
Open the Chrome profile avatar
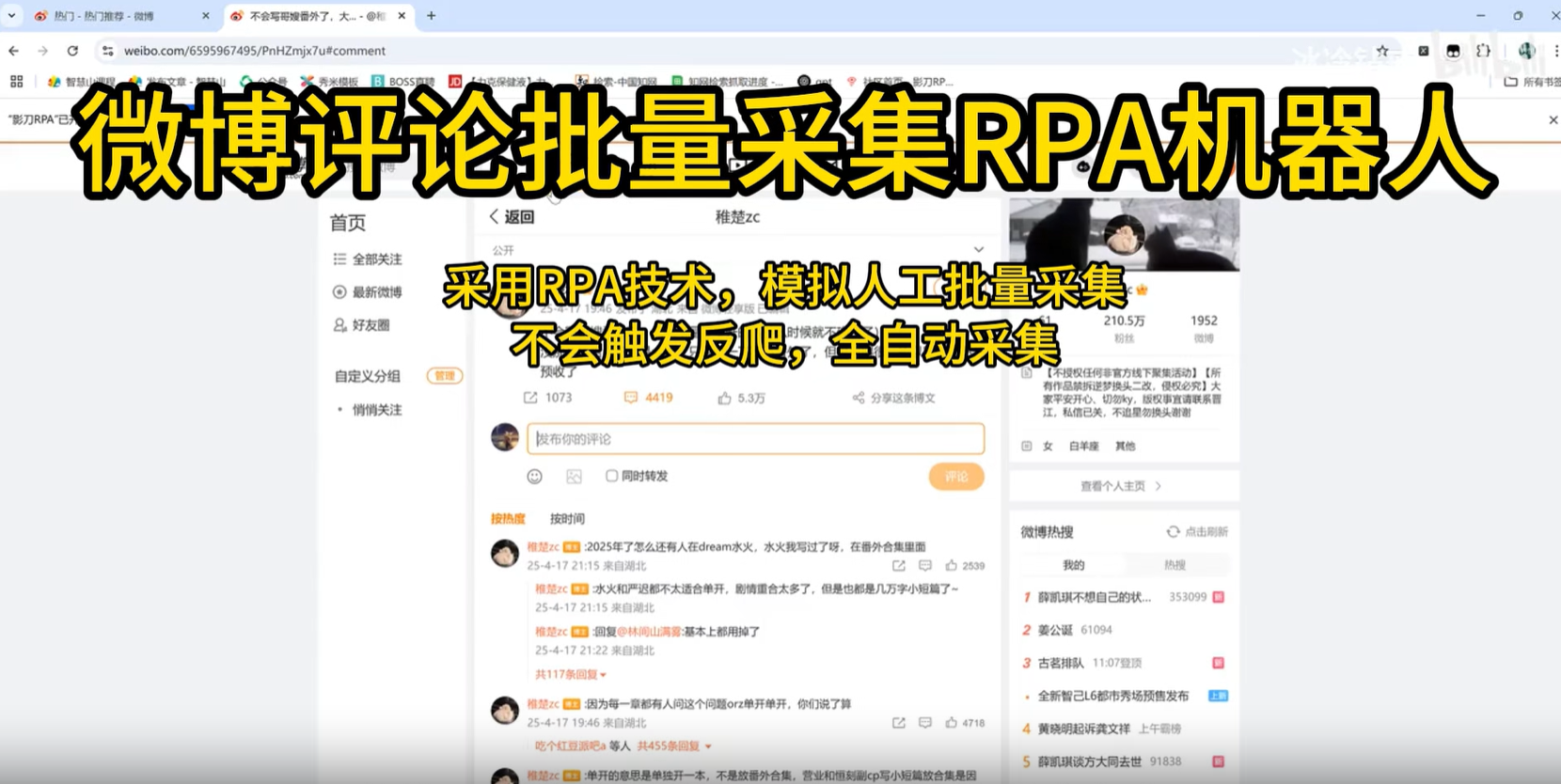tap(1526, 51)
